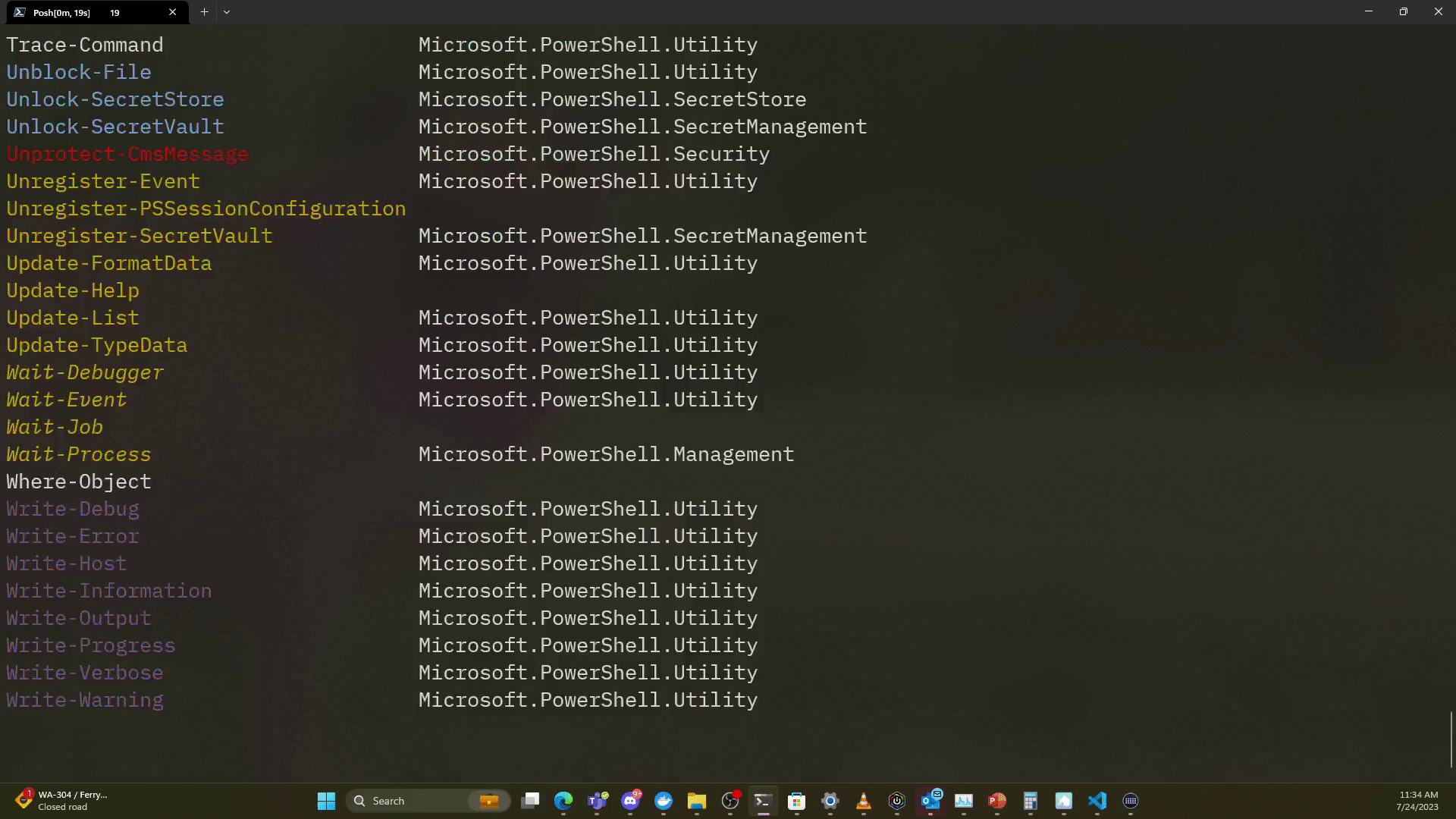Screen dimensions: 1456x819
Task: Open Discord from taskbar
Action: click(x=630, y=801)
